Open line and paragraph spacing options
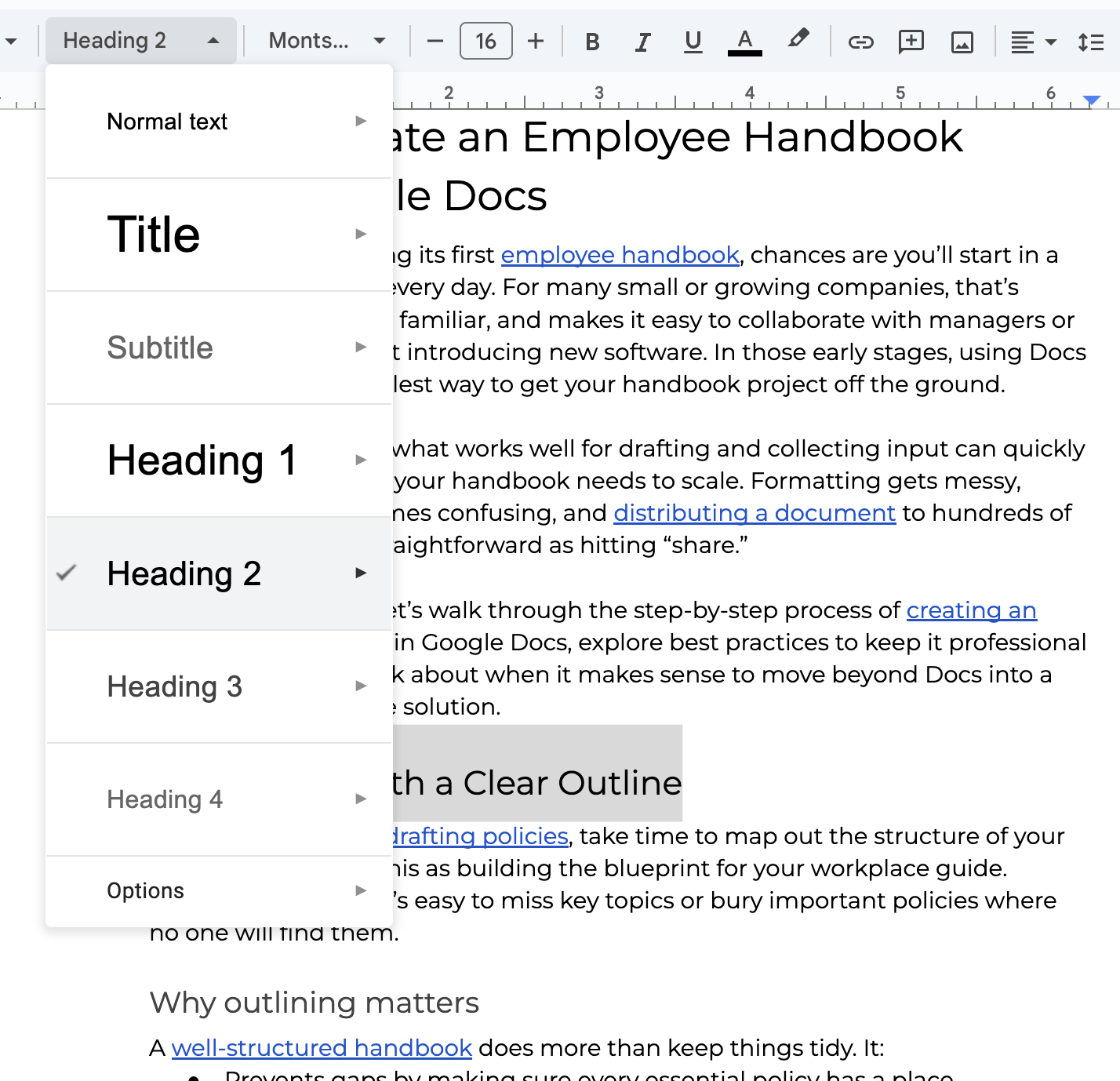This screenshot has height=1081, width=1120. point(1091,42)
